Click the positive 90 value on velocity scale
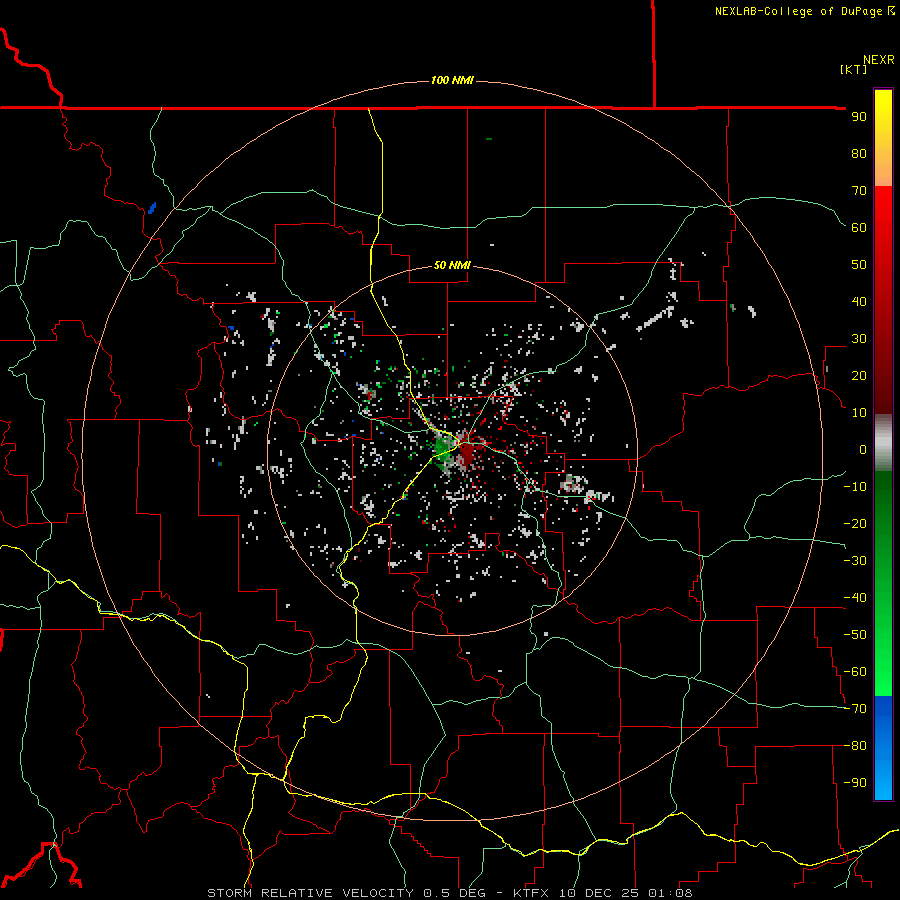Viewport: 900px width, 900px height. (859, 117)
